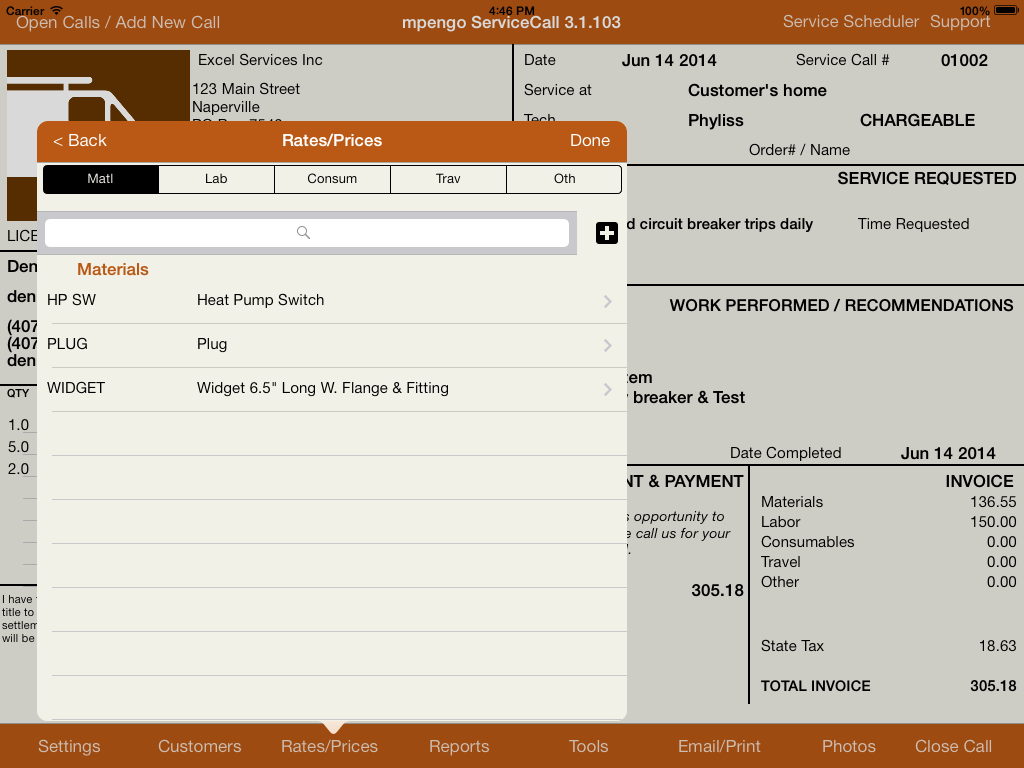
Task: Open the Reports toolbar item
Action: click(459, 746)
